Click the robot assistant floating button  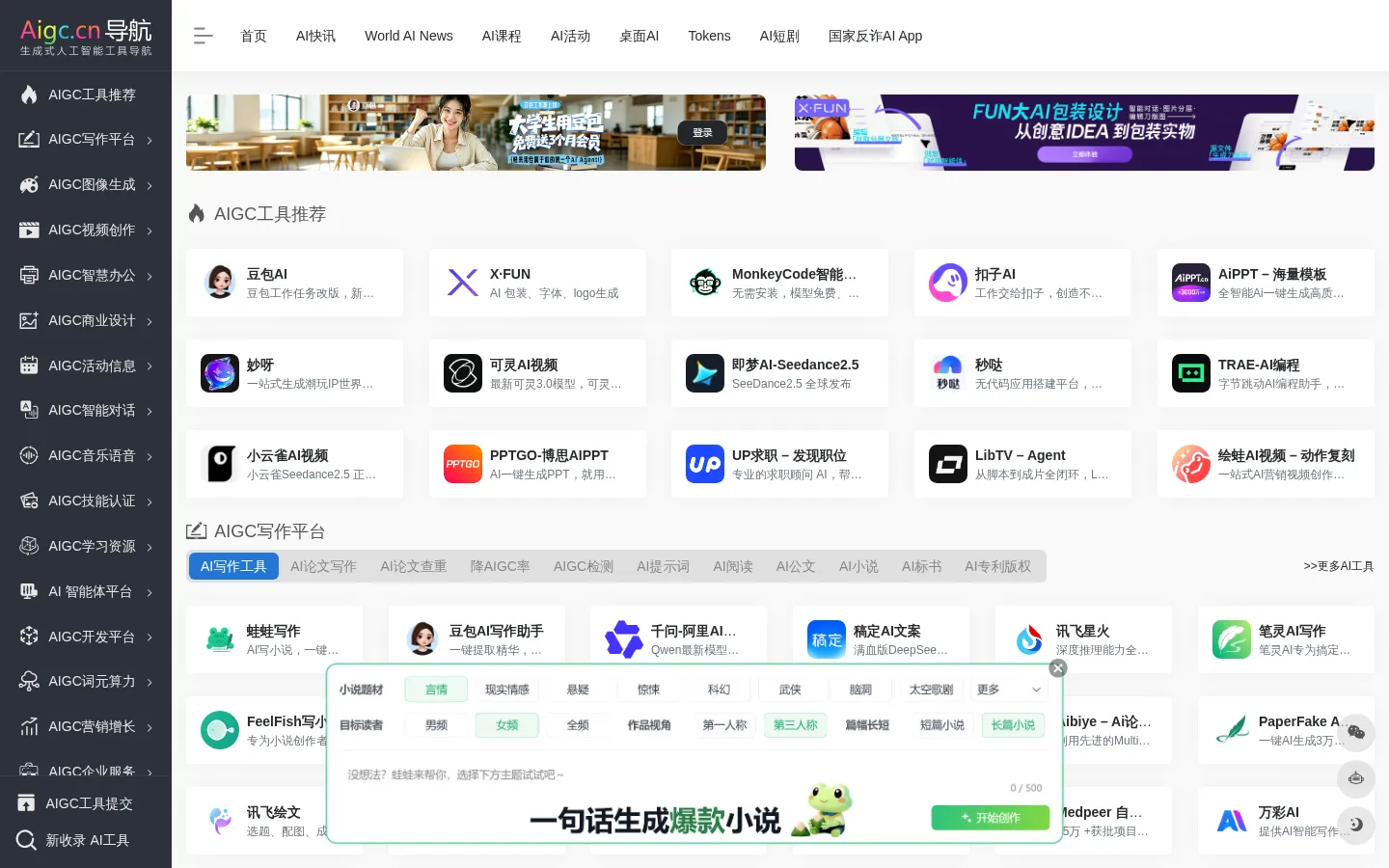(1356, 778)
